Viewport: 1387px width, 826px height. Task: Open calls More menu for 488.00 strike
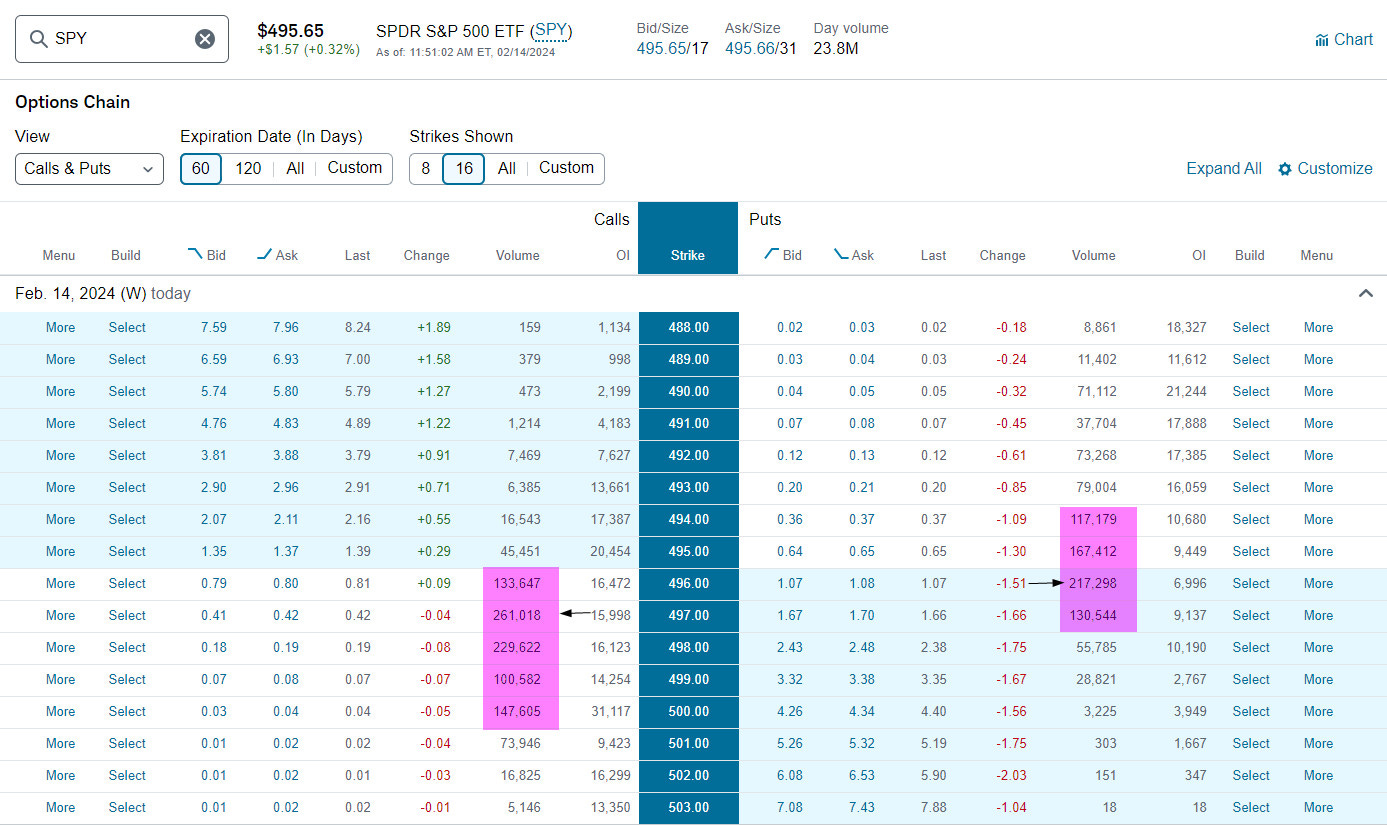tap(60, 327)
